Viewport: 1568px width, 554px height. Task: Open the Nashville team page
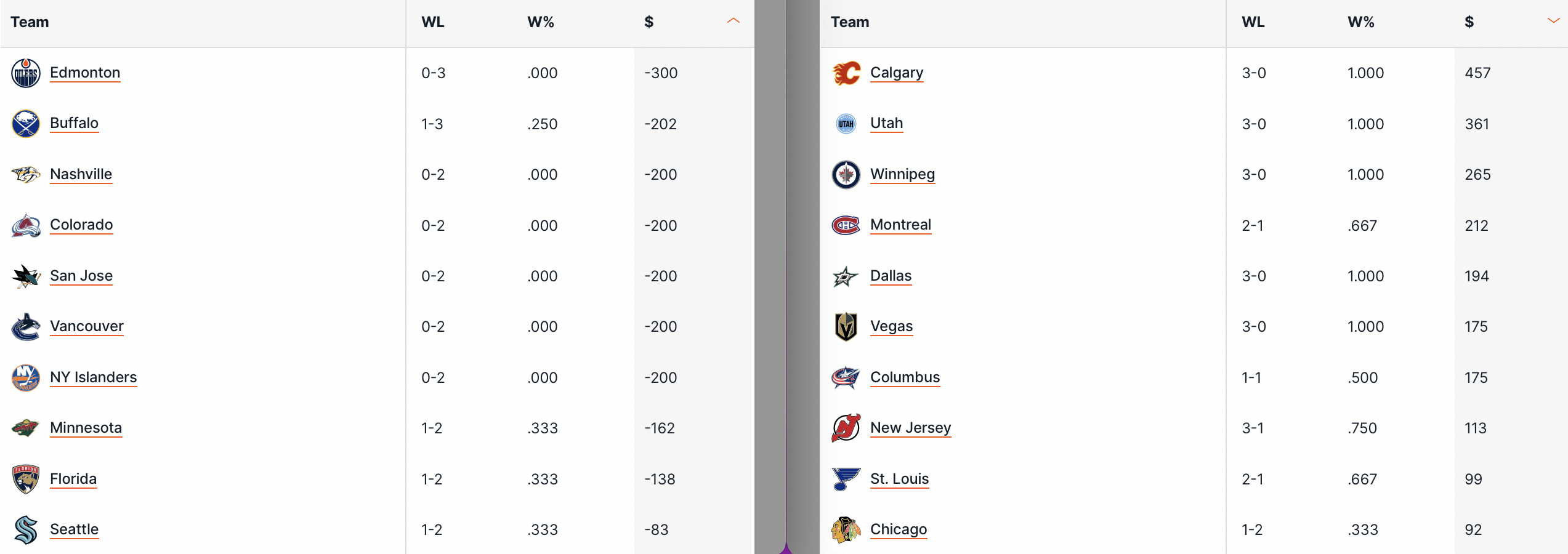(x=81, y=174)
